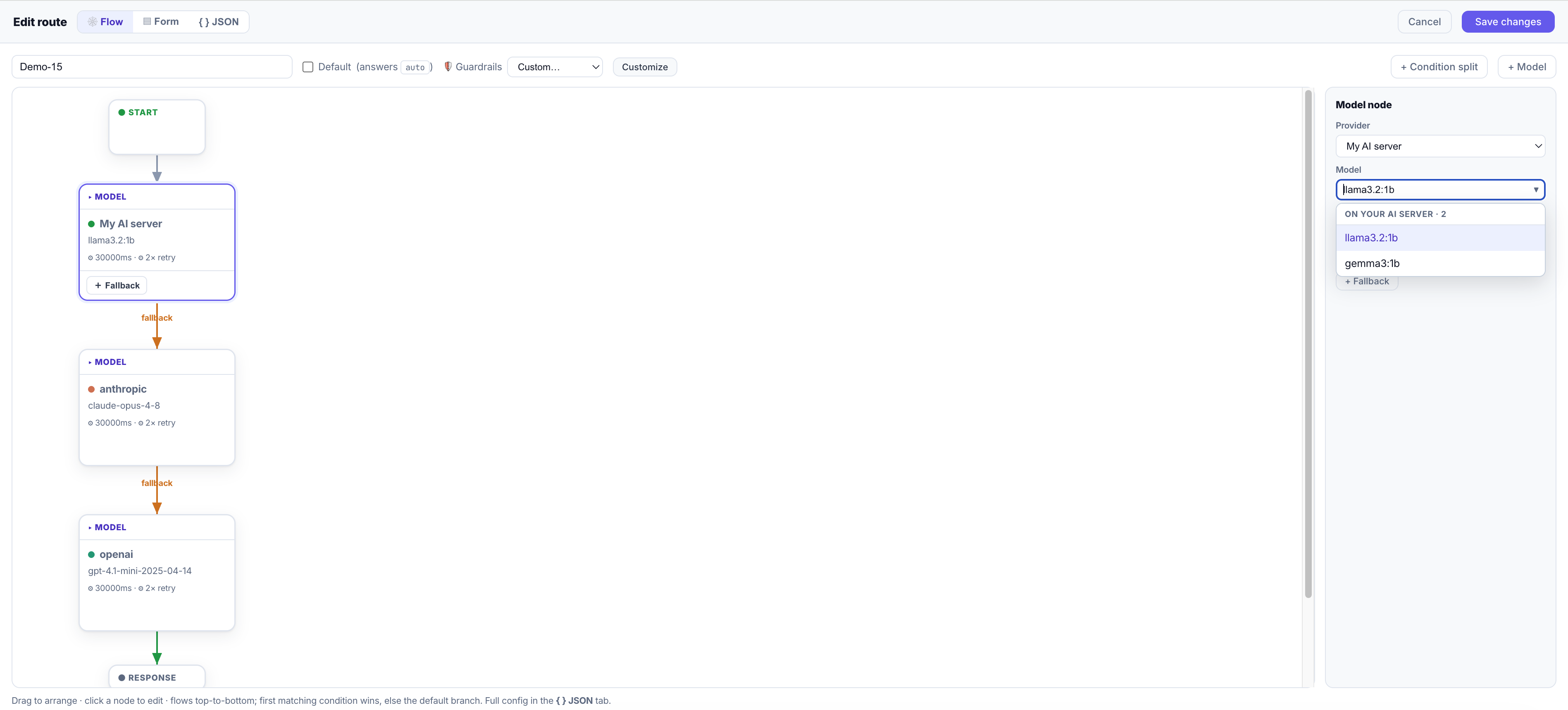Click 30000ms timeout on anthropic node
The width and height of the screenshot is (1568, 710).
coord(110,423)
